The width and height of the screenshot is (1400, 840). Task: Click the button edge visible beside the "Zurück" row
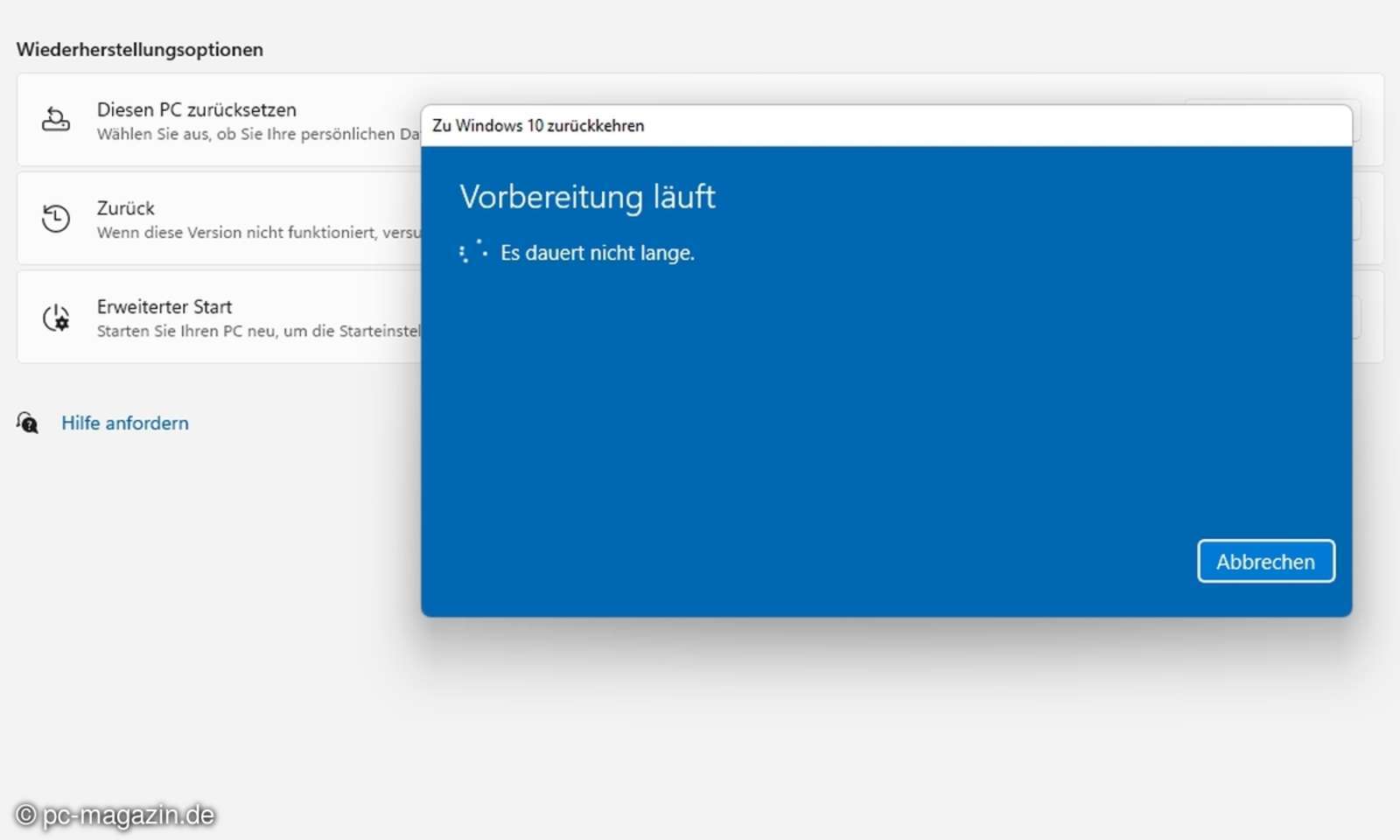point(1358,219)
